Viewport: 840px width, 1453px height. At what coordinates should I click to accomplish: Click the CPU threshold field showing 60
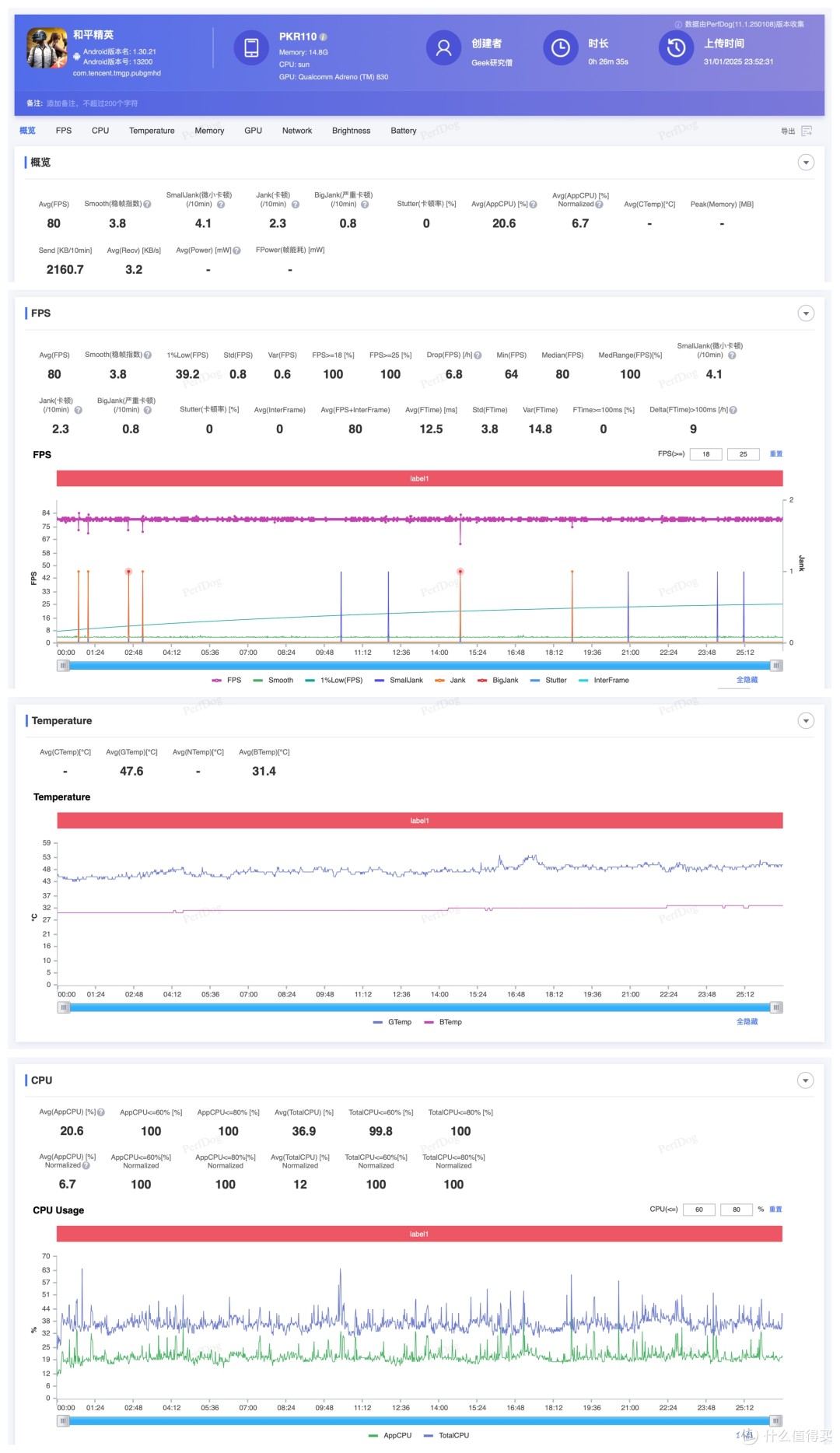(698, 1210)
